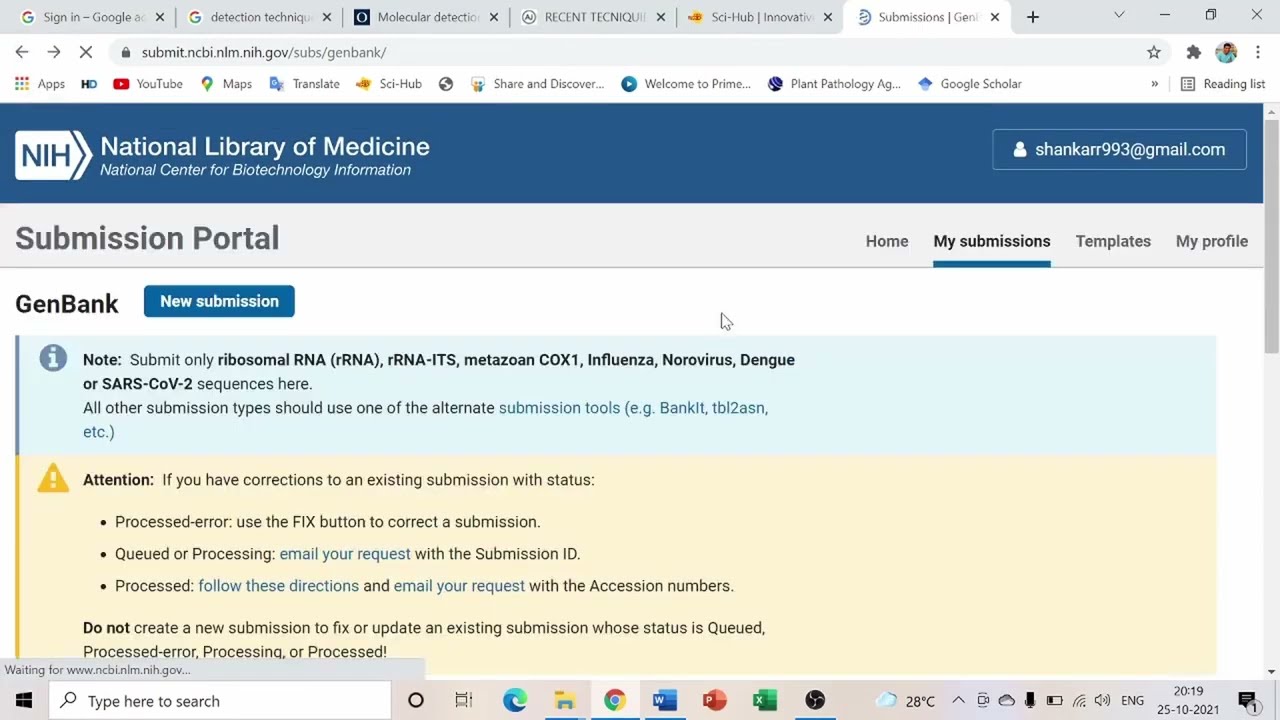Open the Chrome three-dot menu
This screenshot has width=1280, height=720.
[1258, 52]
